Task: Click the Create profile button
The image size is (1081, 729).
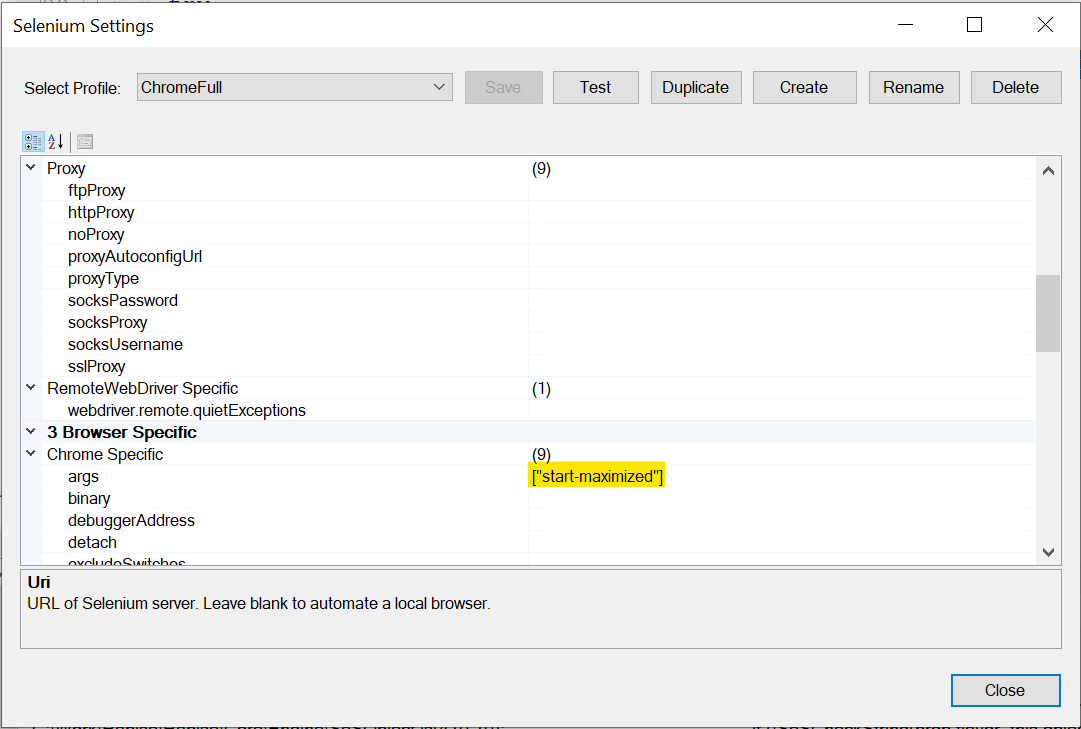Action: pyautogui.click(x=804, y=87)
